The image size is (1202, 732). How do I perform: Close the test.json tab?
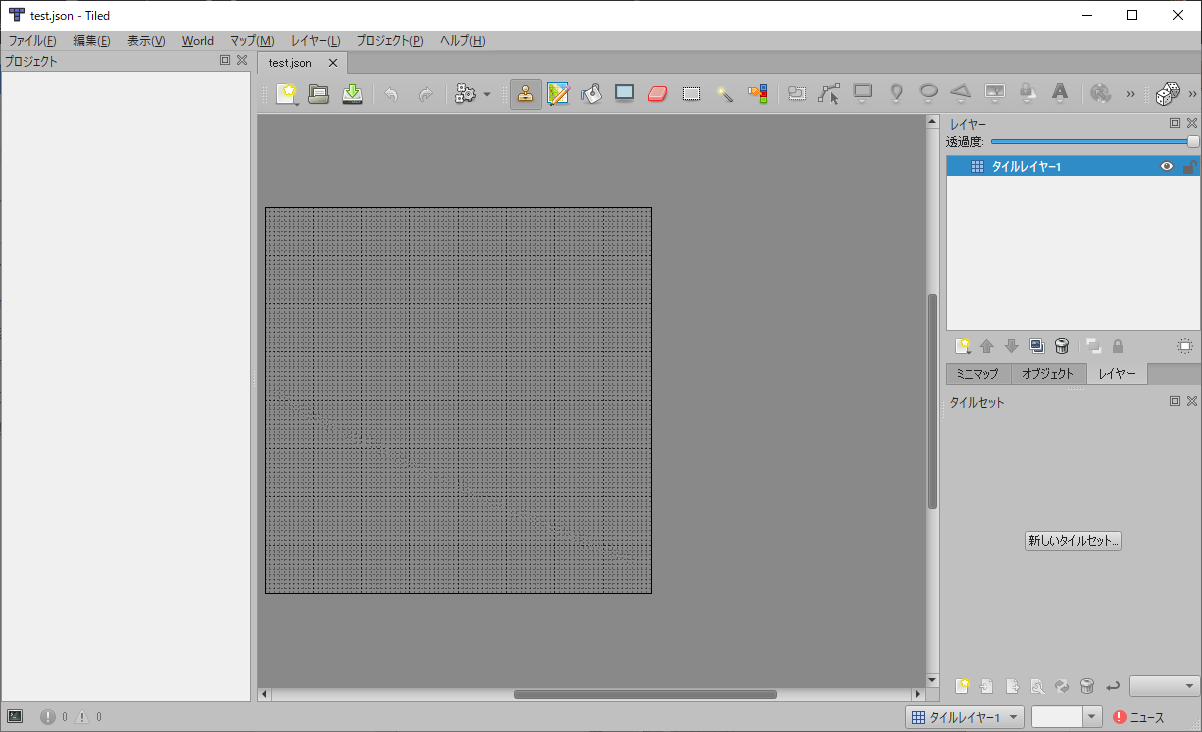click(334, 63)
